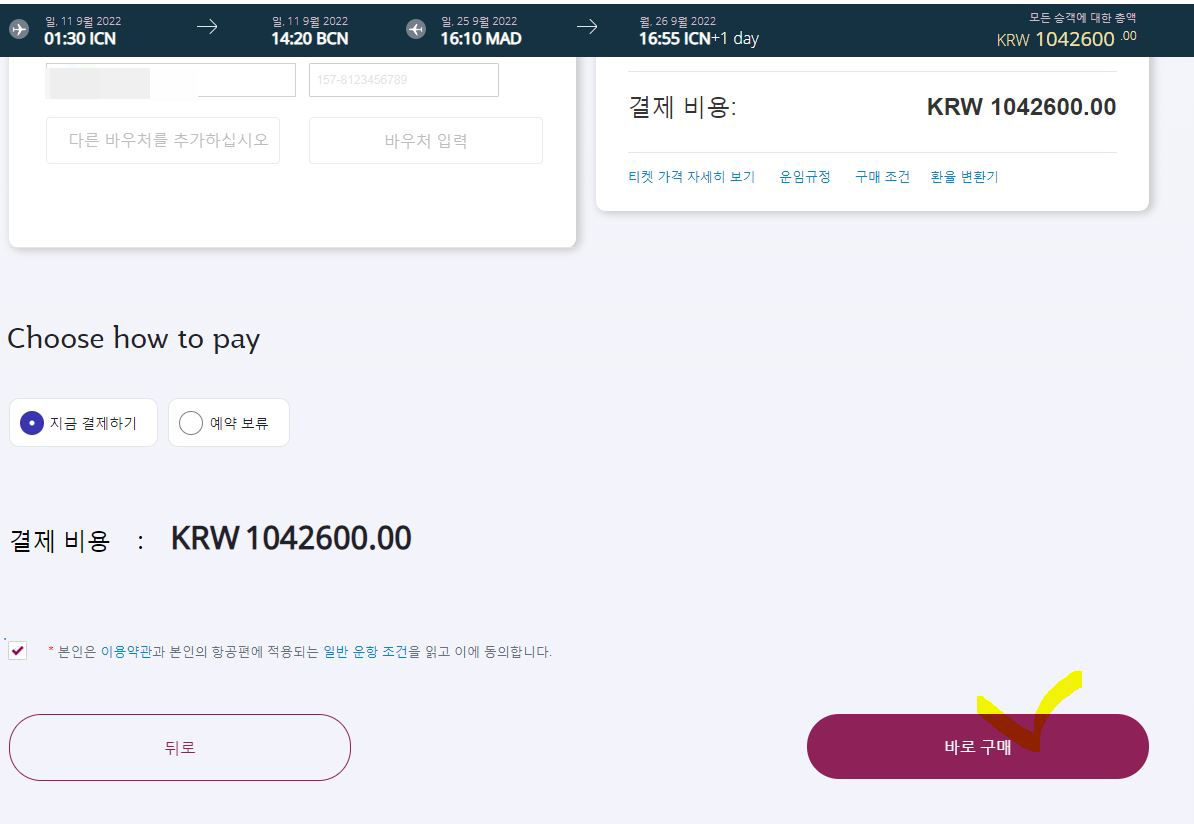Viewport: 1194px width, 824px height.
Task: Click the 일반 운항 조건 link
Action: [366, 652]
